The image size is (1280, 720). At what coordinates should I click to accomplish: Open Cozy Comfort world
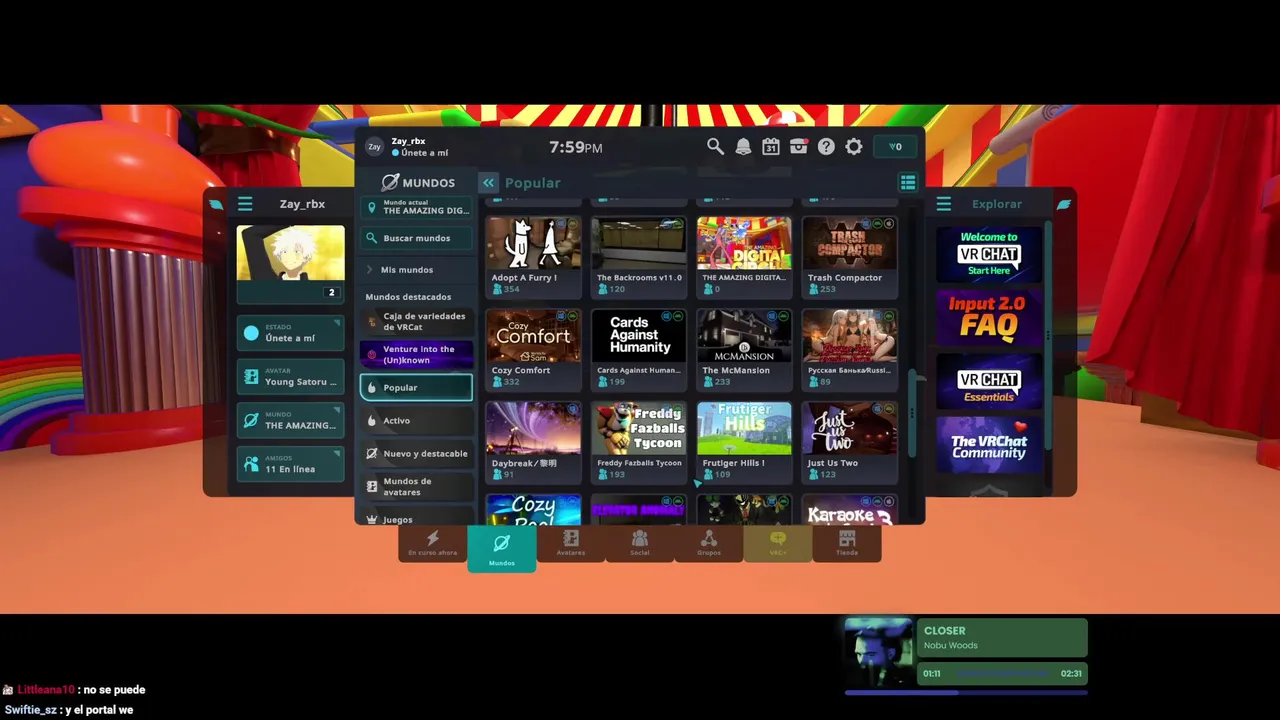pos(533,349)
